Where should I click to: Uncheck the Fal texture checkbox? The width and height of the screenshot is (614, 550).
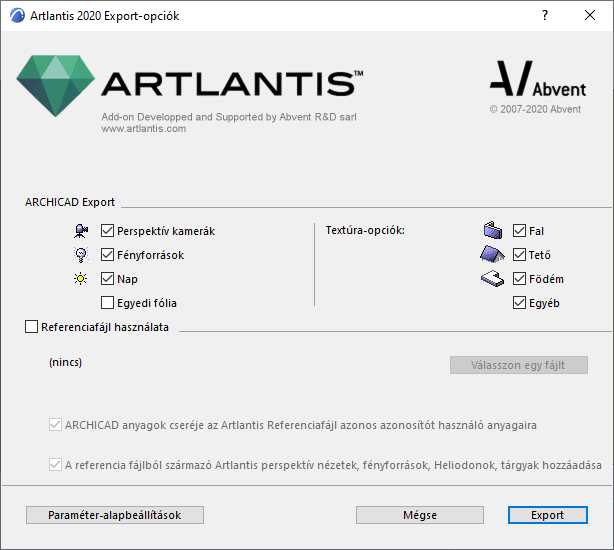point(519,231)
